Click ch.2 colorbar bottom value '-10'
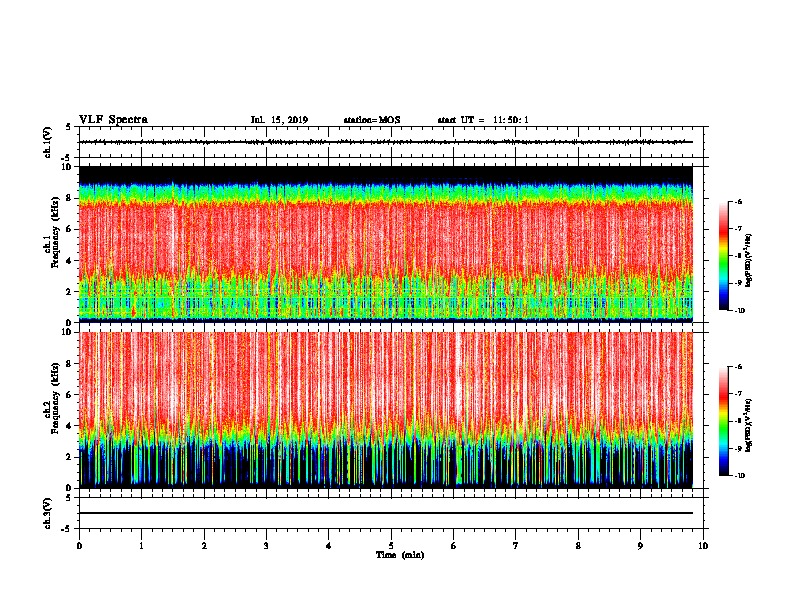 [739, 476]
